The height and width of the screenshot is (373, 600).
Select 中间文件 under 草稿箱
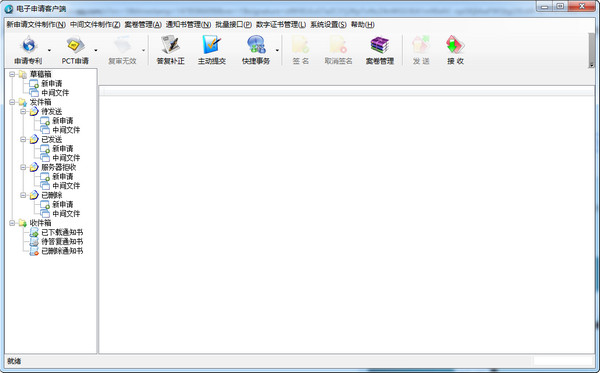pyautogui.click(x=55, y=93)
